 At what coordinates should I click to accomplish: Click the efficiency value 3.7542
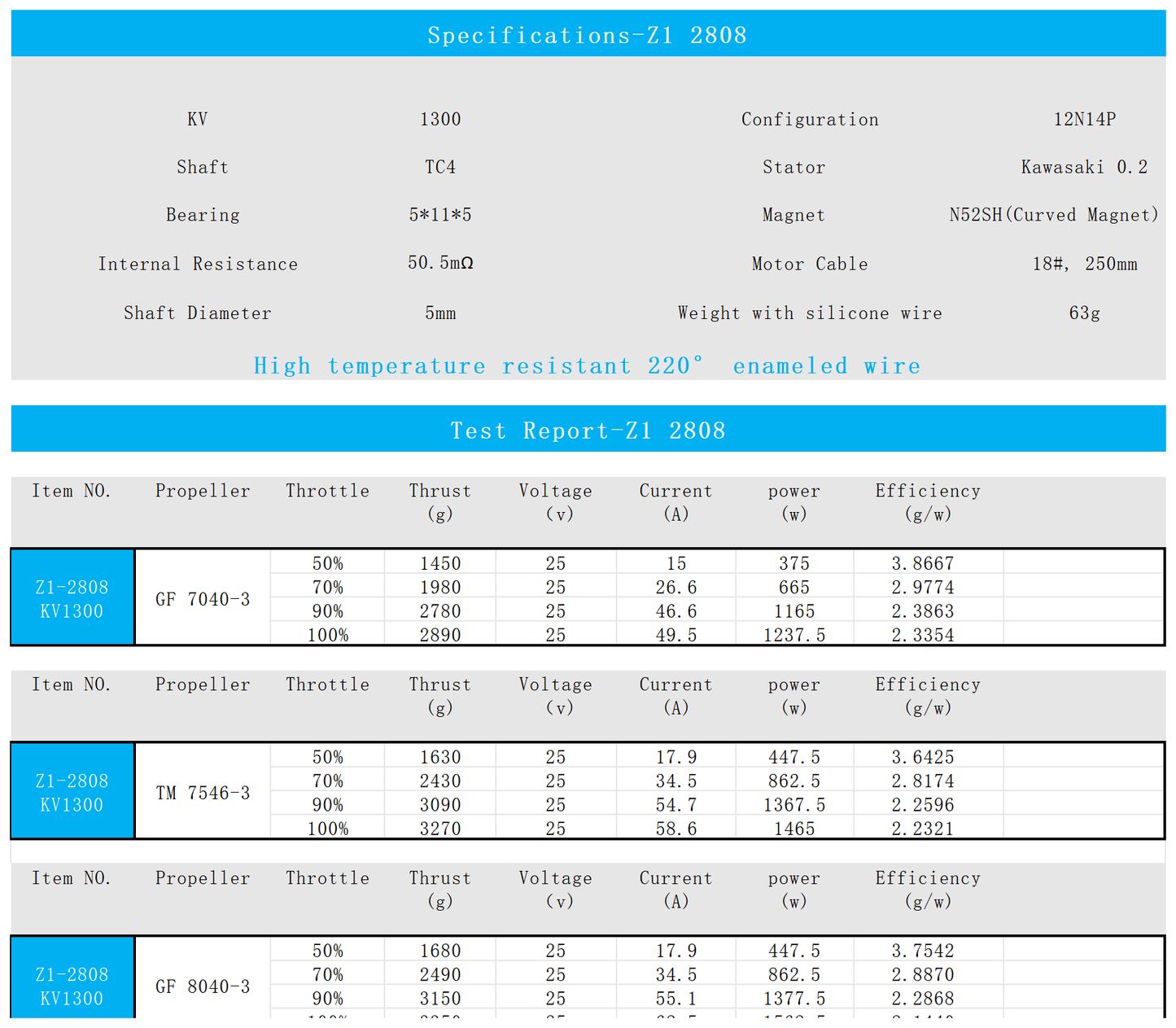(923, 951)
